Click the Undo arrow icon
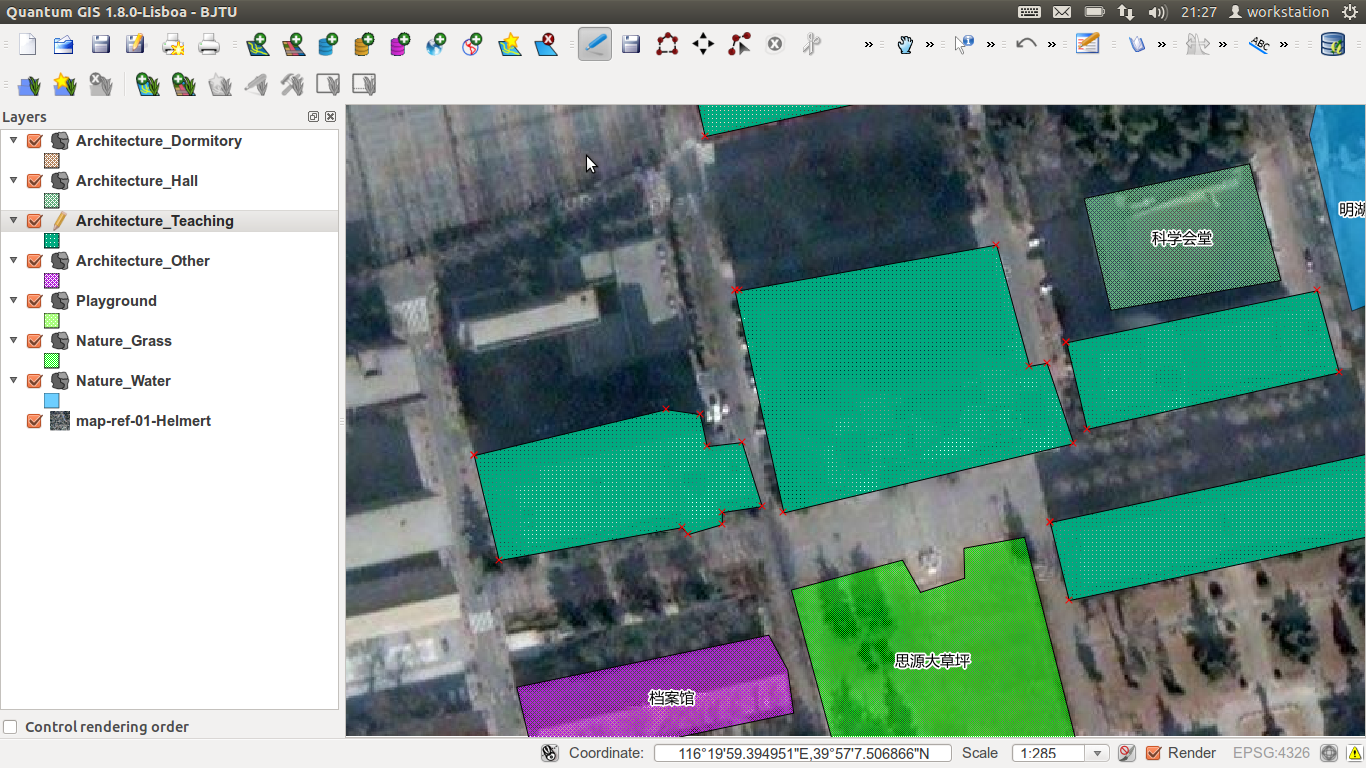Image resolution: width=1366 pixels, height=768 pixels. click(x=1026, y=44)
